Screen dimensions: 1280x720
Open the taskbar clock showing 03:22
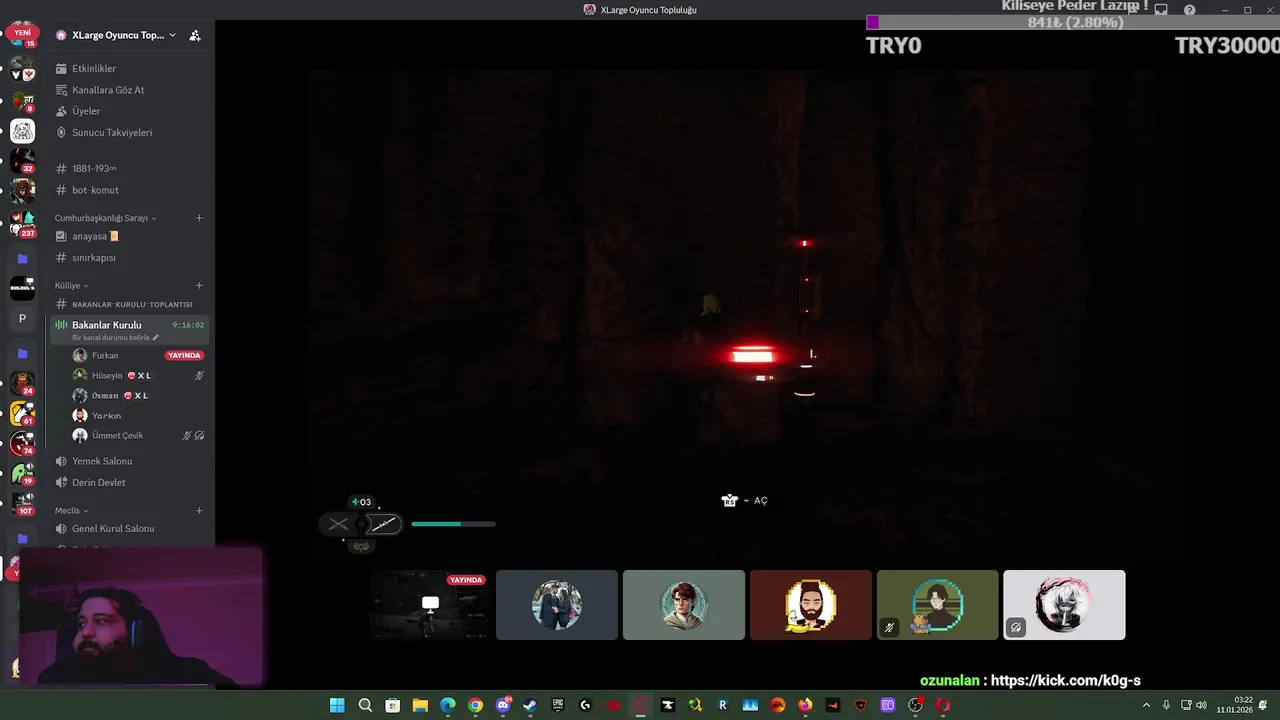coord(1235,705)
